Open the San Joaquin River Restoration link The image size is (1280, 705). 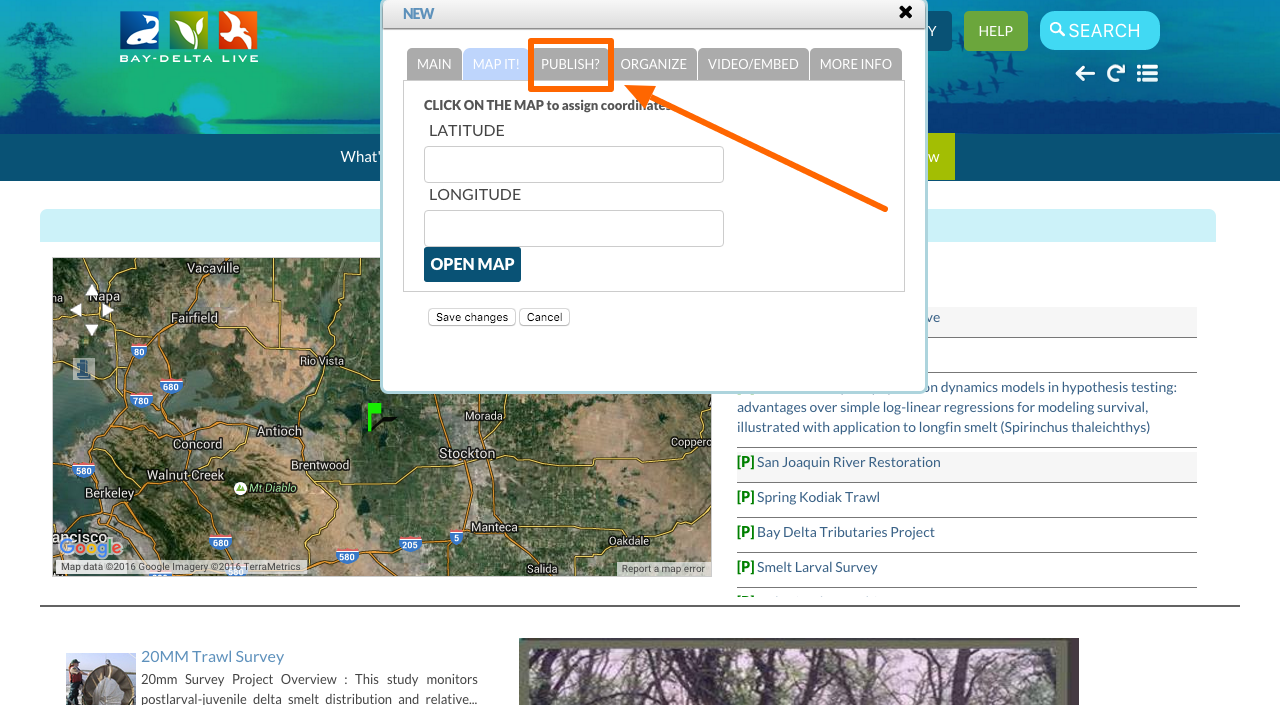848,462
